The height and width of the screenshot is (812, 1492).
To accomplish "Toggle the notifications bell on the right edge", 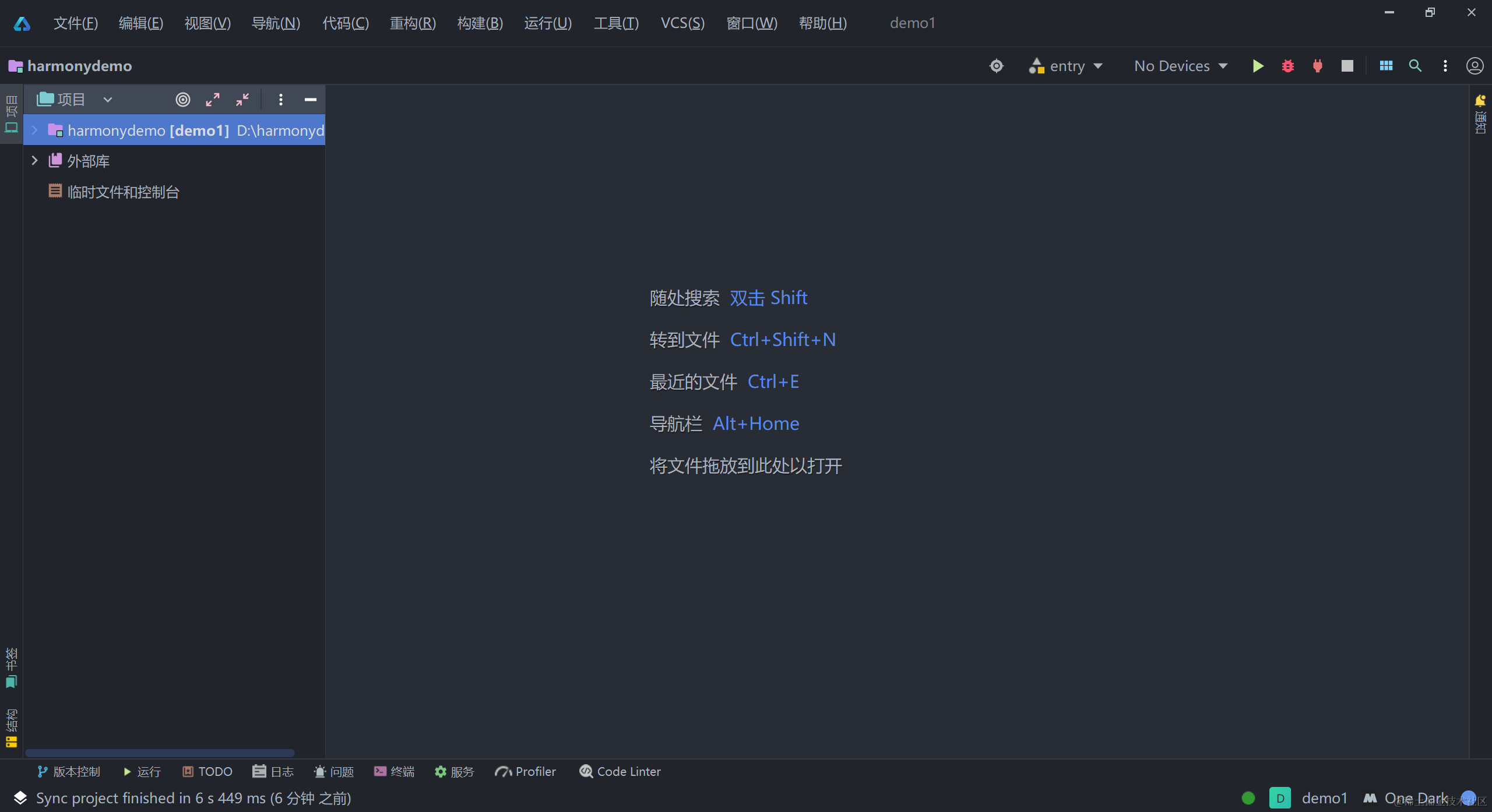I will click(1480, 100).
